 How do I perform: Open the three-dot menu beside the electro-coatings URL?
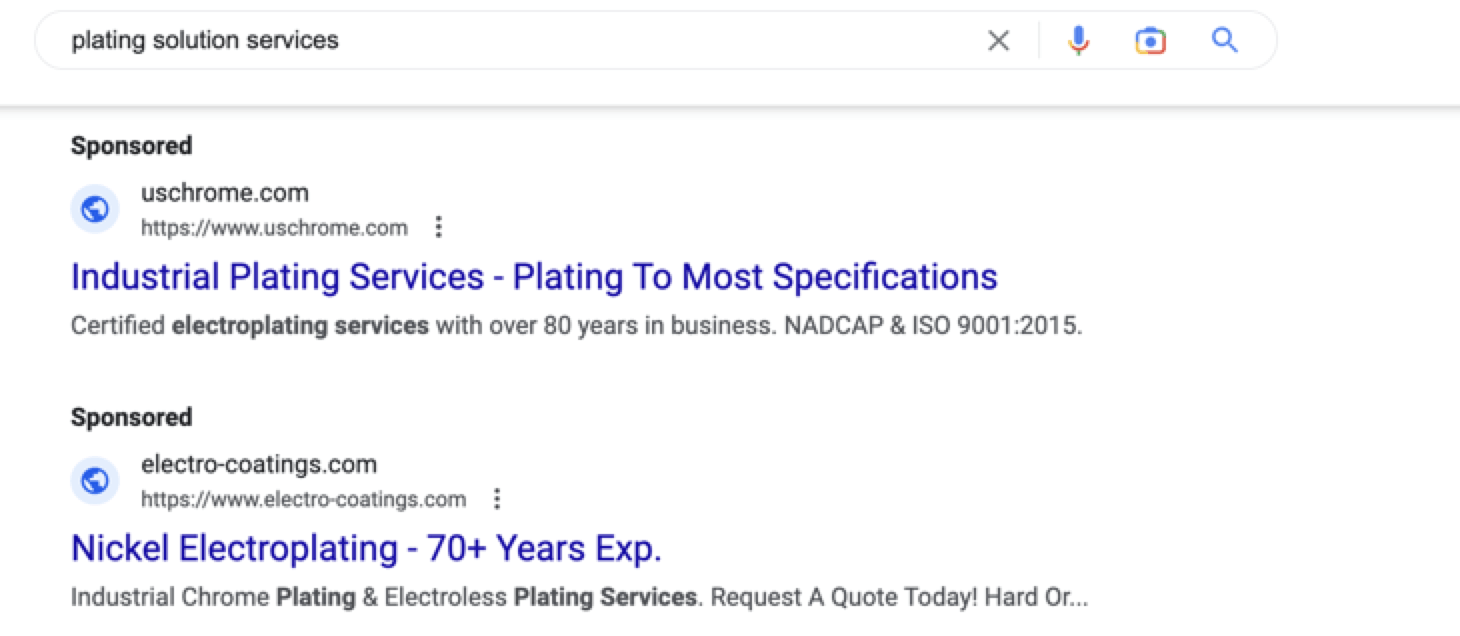click(x=496, y=499)
